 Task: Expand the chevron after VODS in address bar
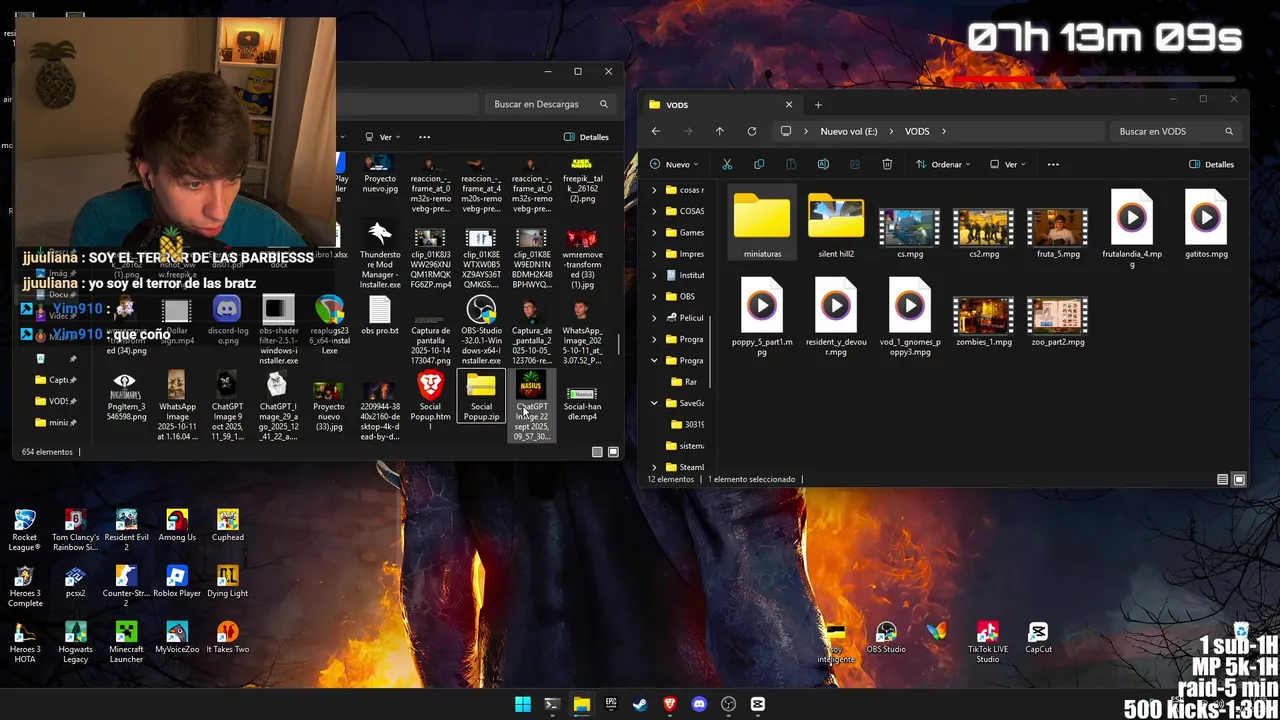click(x=943, y=131)
